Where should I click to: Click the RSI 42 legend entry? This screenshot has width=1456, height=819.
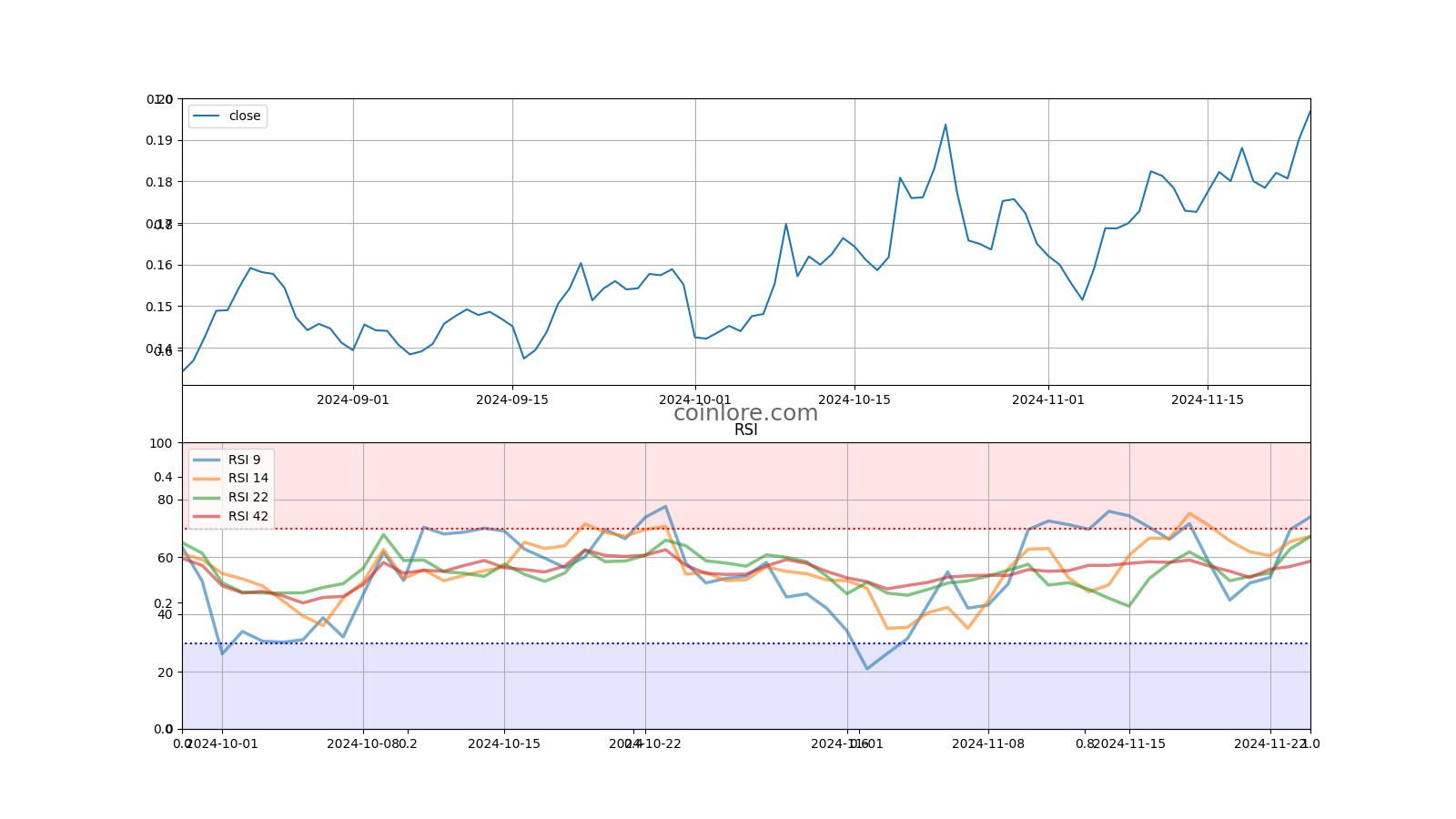231,517
